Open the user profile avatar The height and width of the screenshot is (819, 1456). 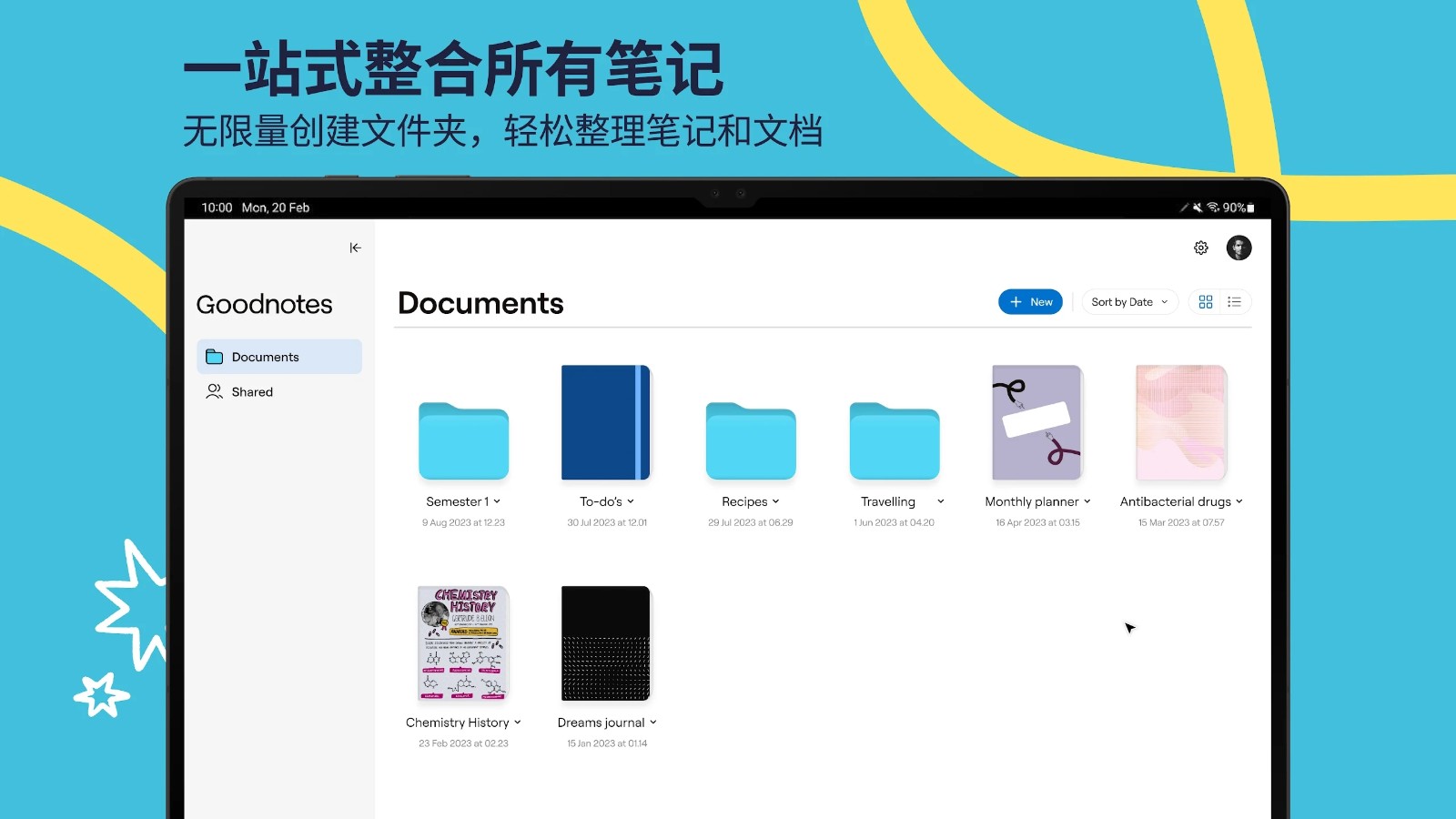tap(1239, 248)
